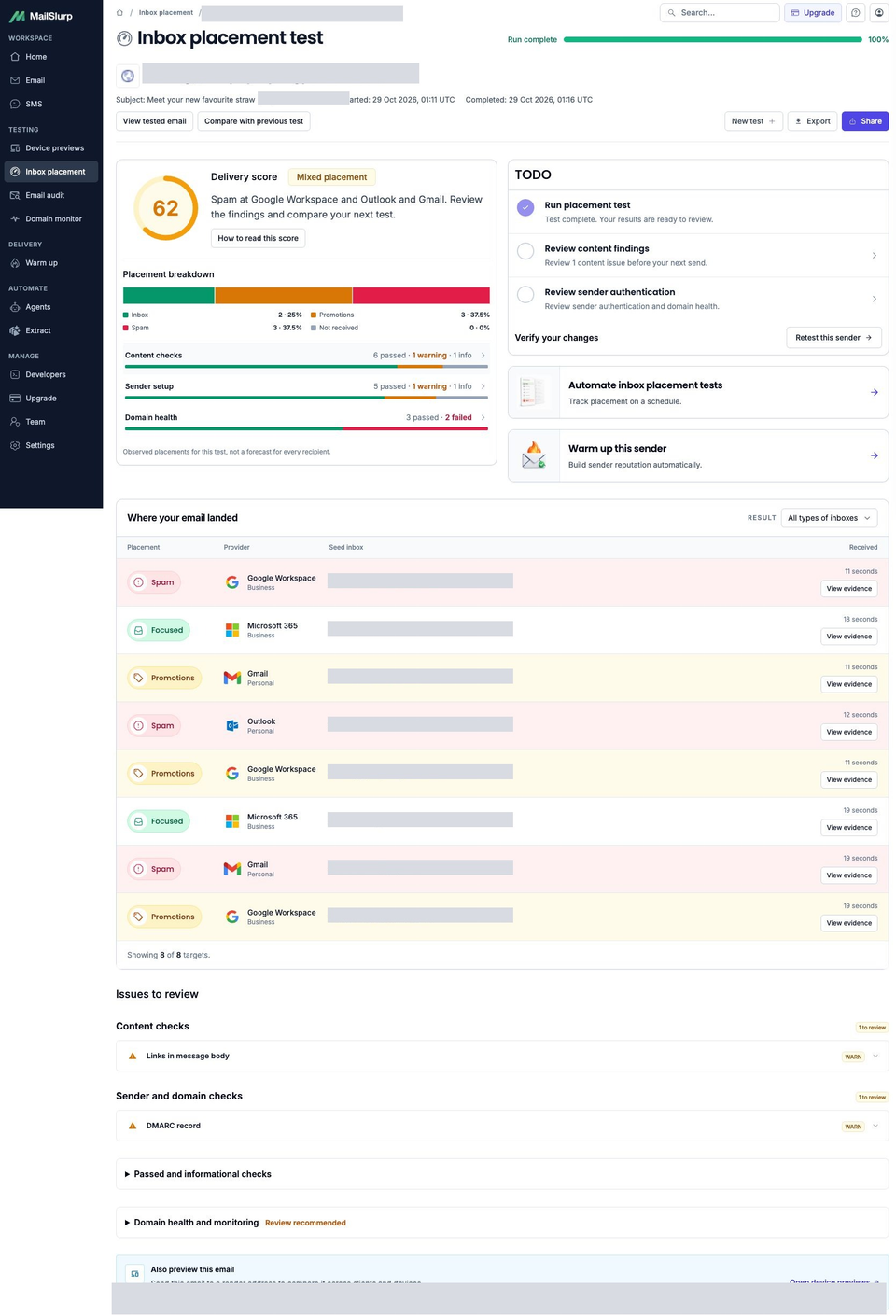This screenshot has width=896, height=1316.
Task: Expand Passed and informational checks
Action: 502,1174
